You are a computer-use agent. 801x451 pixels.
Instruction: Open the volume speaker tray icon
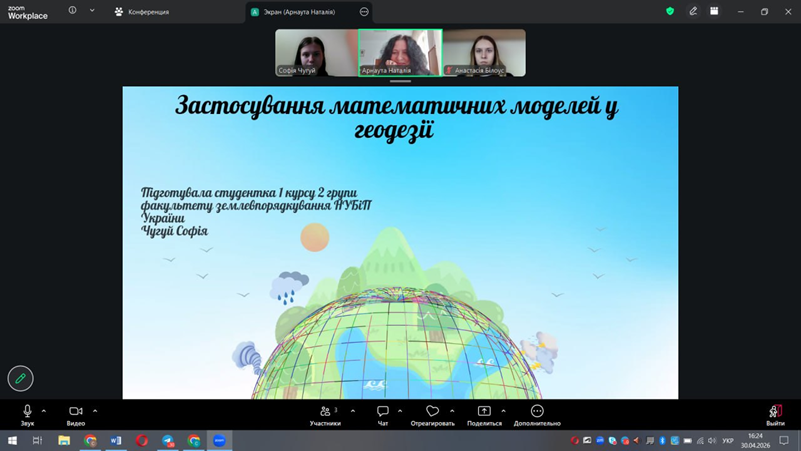tap(712, 440)
